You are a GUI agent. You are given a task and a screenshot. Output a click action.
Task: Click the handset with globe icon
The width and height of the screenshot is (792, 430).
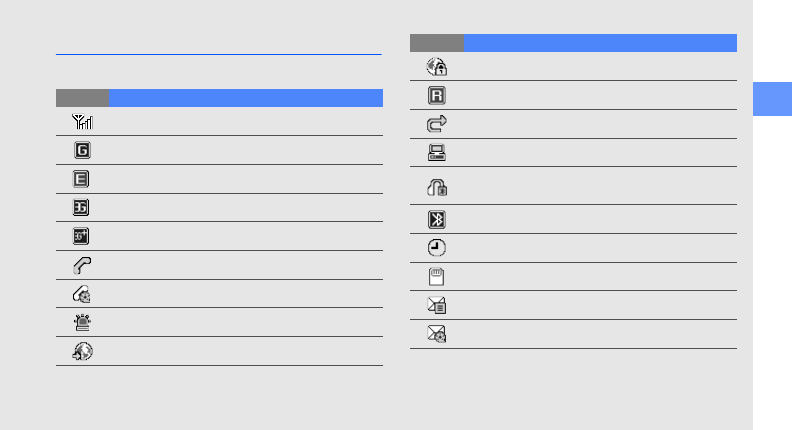[82, 294]
